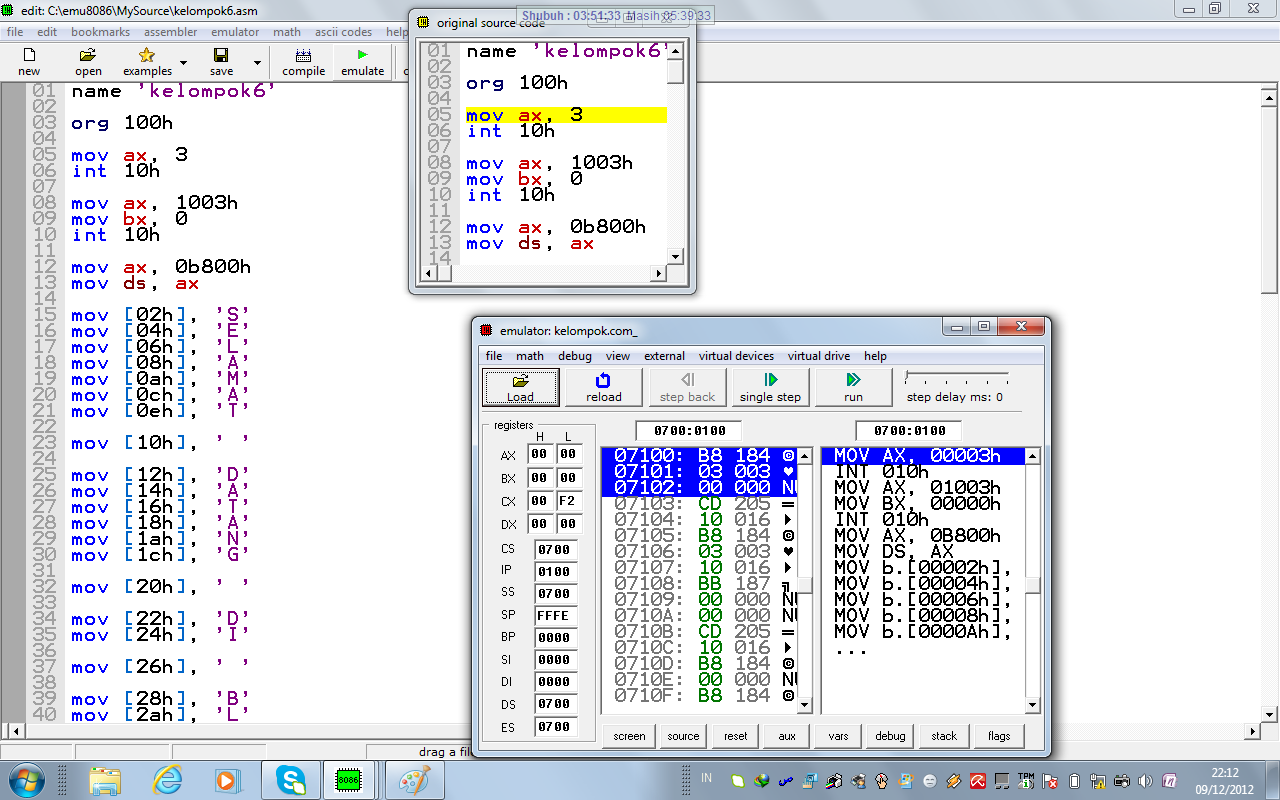Click the open file toolbar icon

(x=88, y=56)
